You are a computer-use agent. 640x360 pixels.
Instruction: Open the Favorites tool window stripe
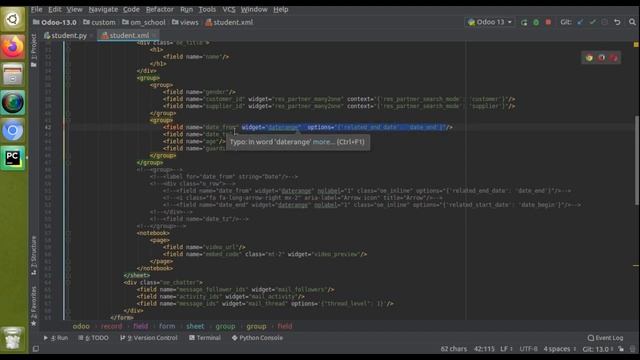[x=34, y=306]
